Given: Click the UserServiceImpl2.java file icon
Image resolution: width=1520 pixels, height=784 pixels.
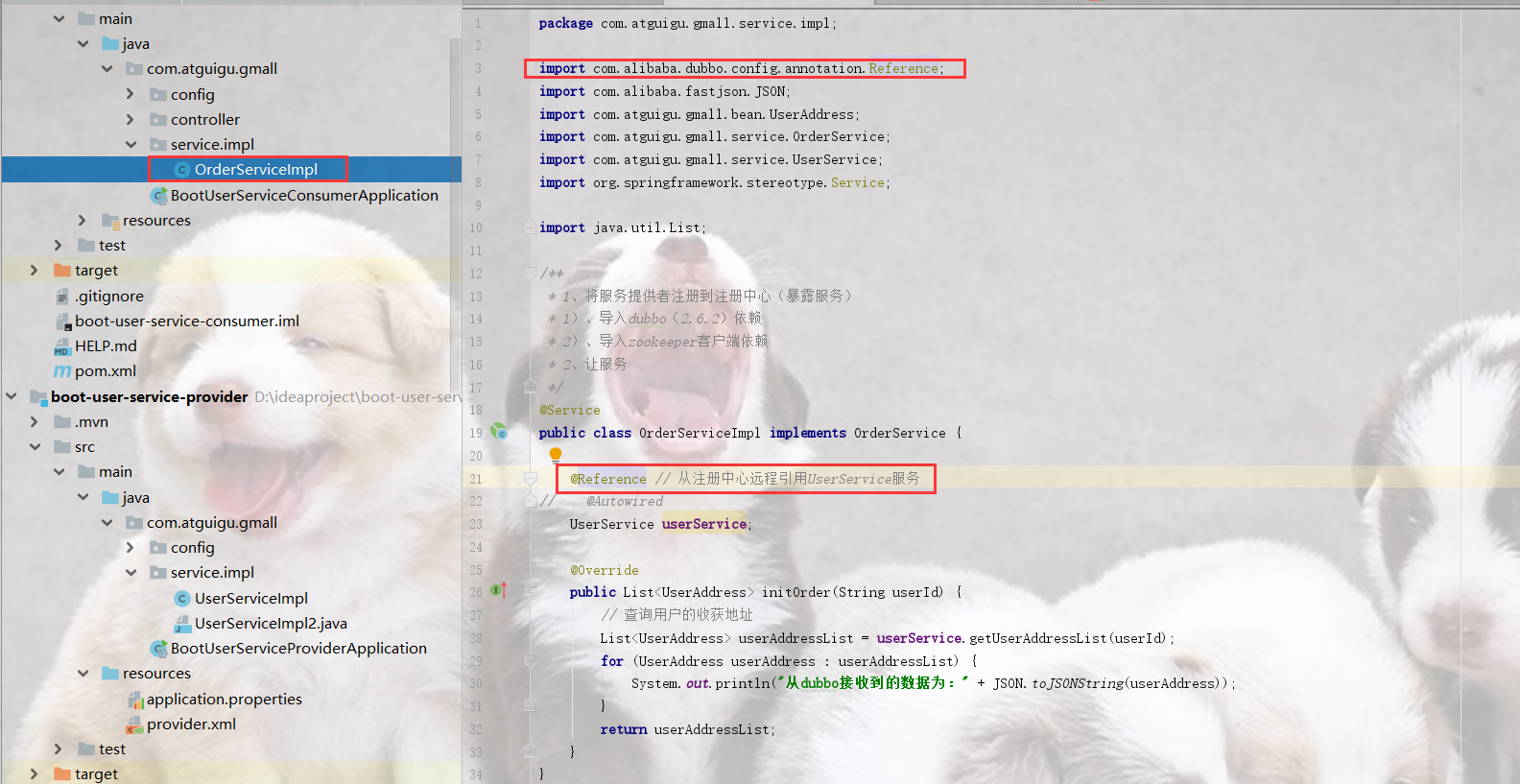Looking at the screenshot, I should click(x=182, y=624).
